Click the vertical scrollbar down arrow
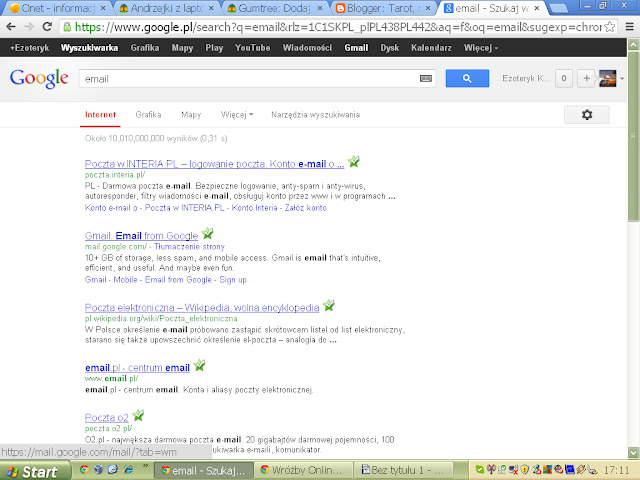The image size is (640, 480). [633, 452]
